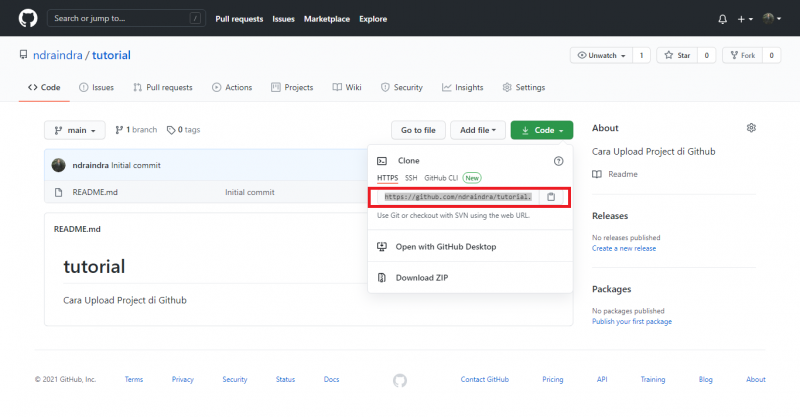
Task: Expand the main branch dropdown
Action: pos(75,130)
